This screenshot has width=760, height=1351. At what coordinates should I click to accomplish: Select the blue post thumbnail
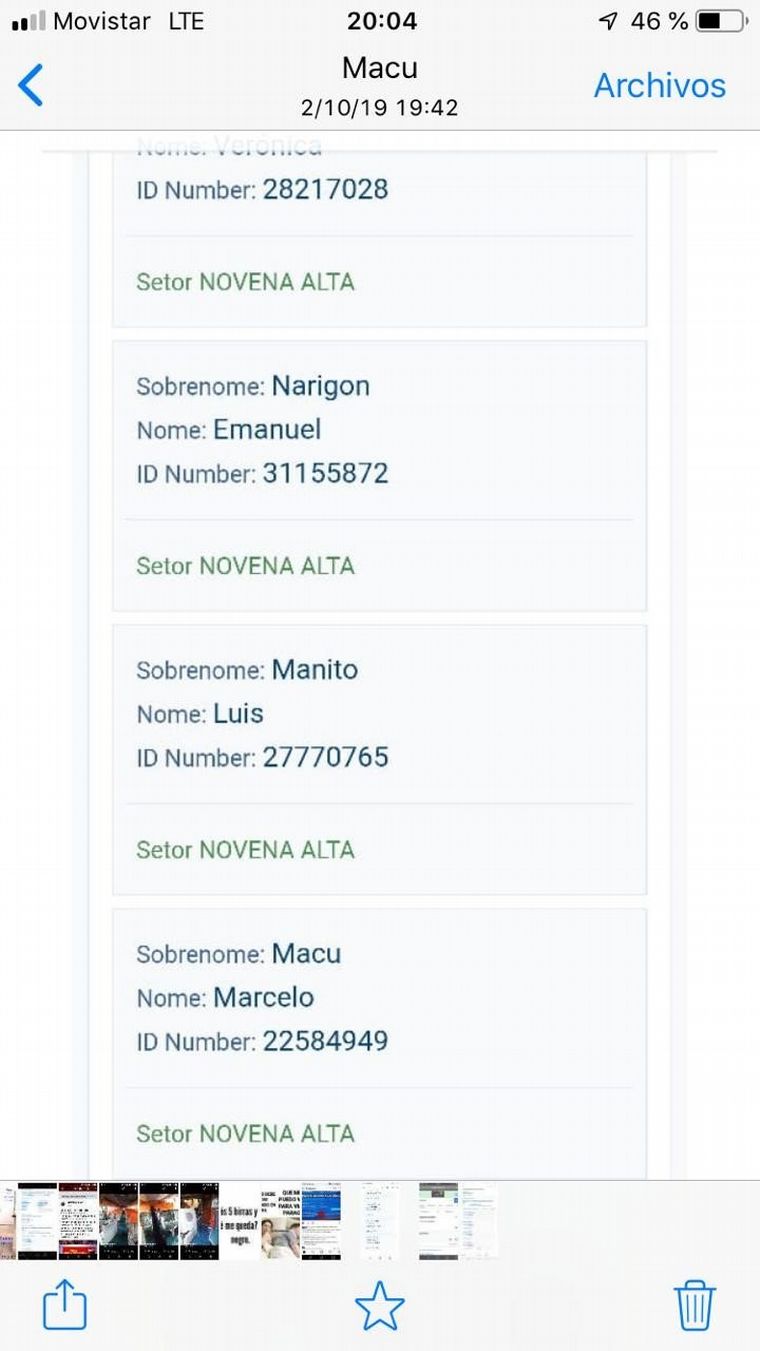tap(321, 1221)
